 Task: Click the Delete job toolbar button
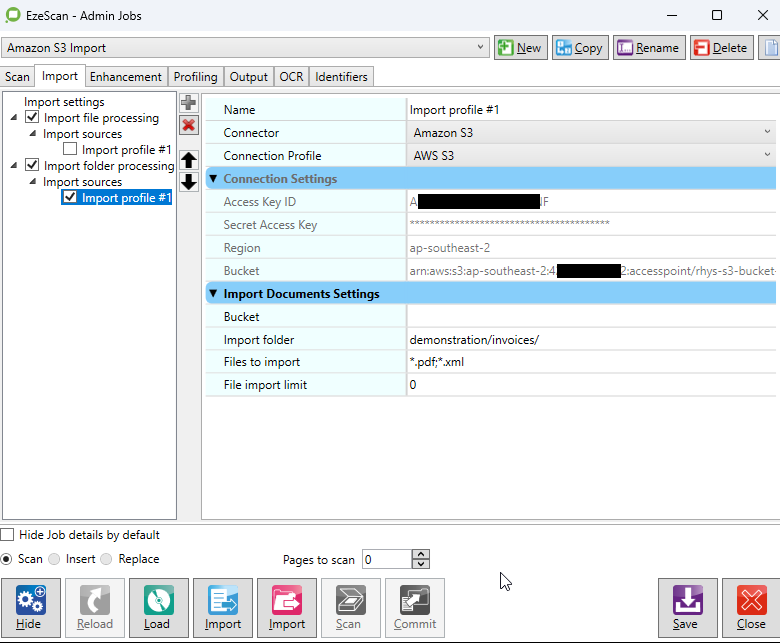pyautogui.click(x=721, y=48)
